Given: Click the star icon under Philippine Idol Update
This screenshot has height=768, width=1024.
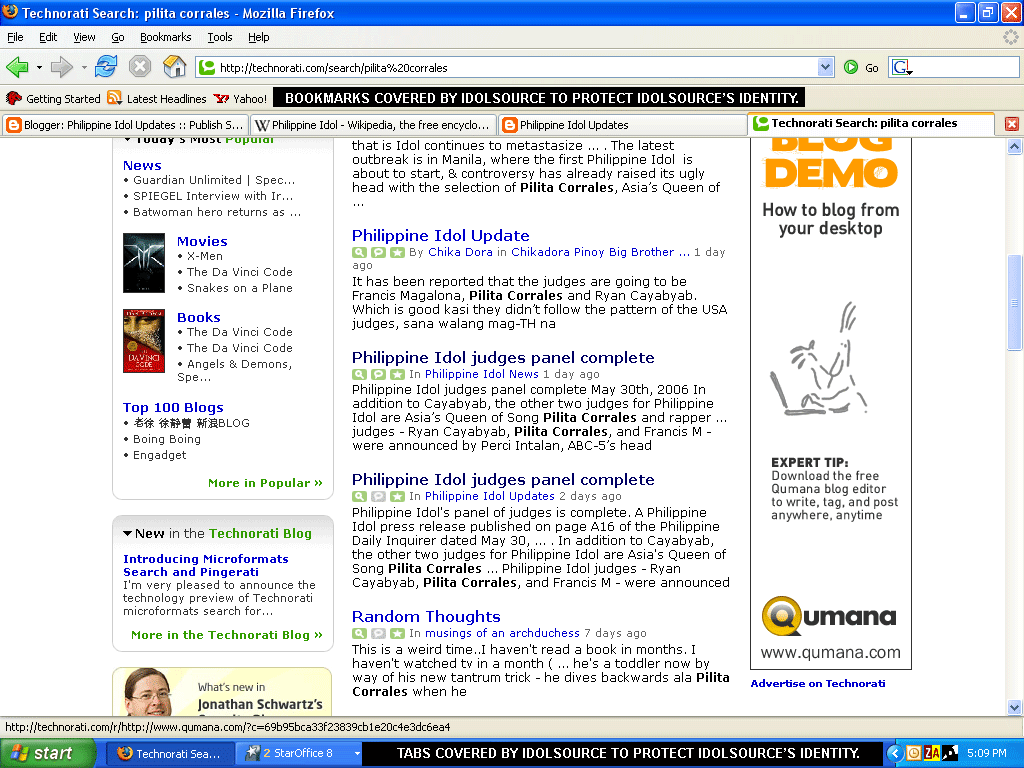Looking at the screenshot, I should click(x=397, y=252).
